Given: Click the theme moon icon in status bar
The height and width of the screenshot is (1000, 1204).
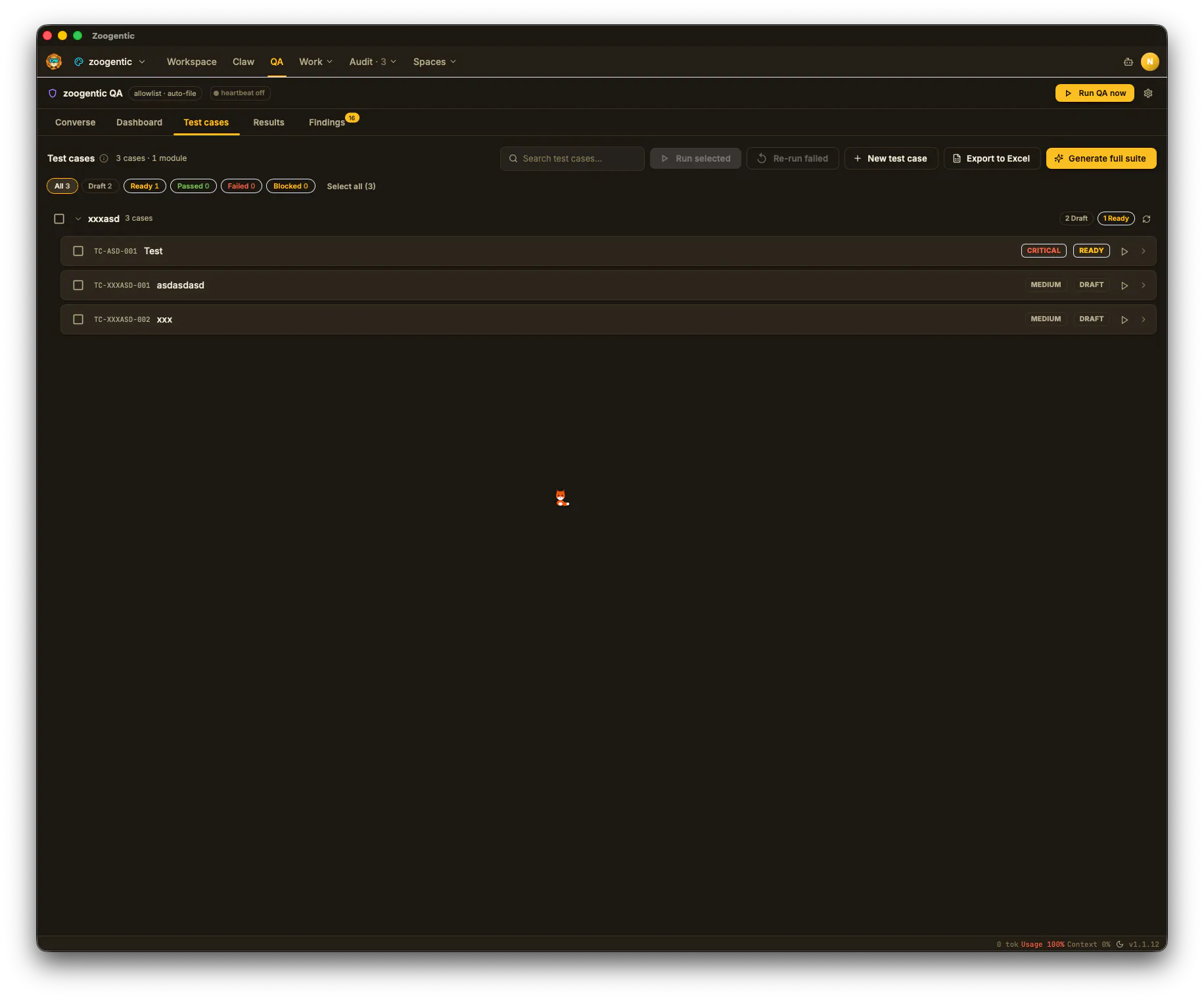Looking at the screenshot, I should [x=1120, y=944].
